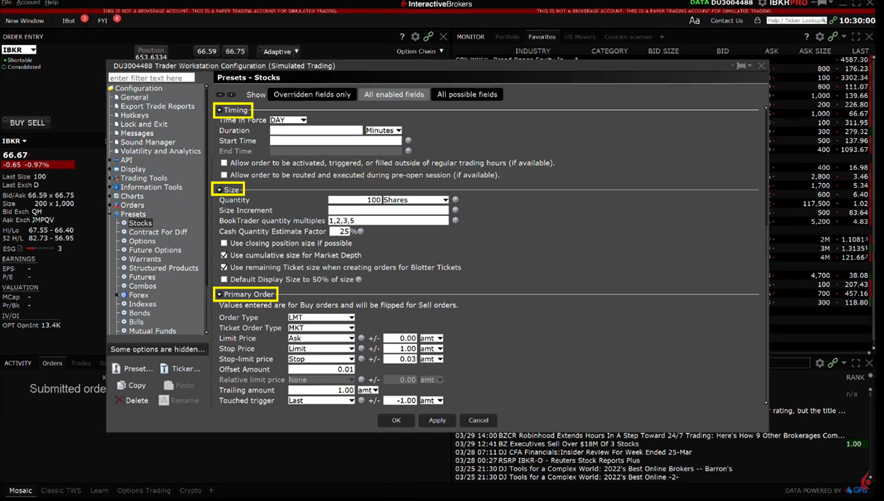Click Delete preset red X icon
884x501 pixels.
pyautogui.click(x=119, y=400)
